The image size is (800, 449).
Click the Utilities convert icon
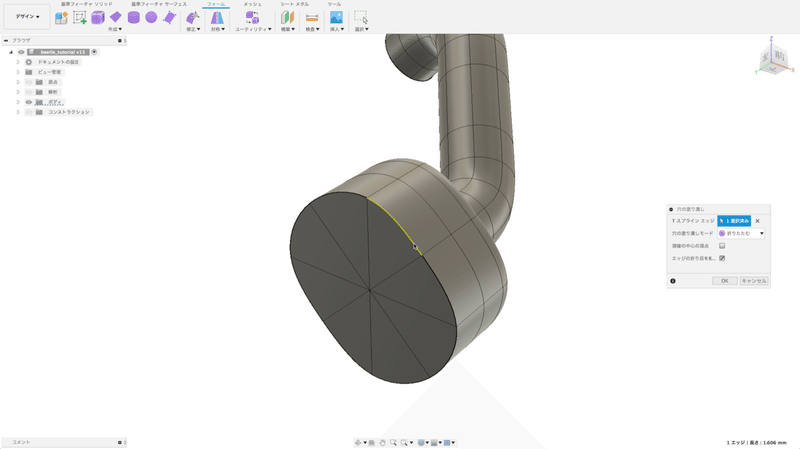[x=252, y=18]
